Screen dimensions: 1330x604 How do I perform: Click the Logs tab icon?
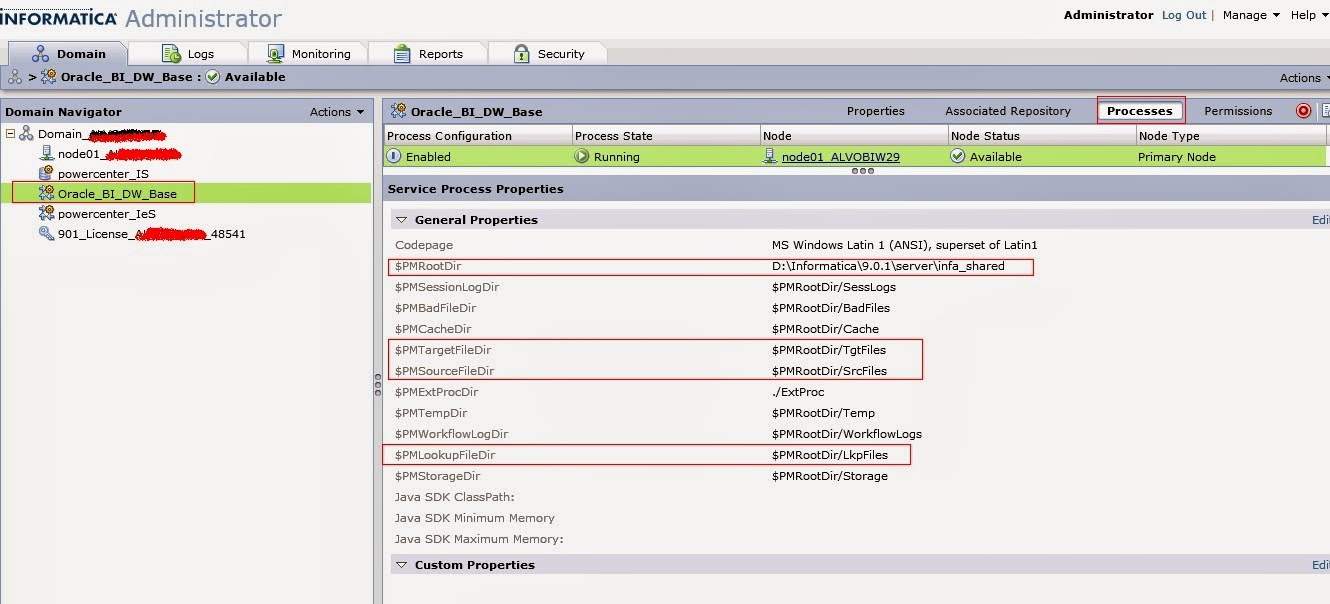tap(171, 54)
